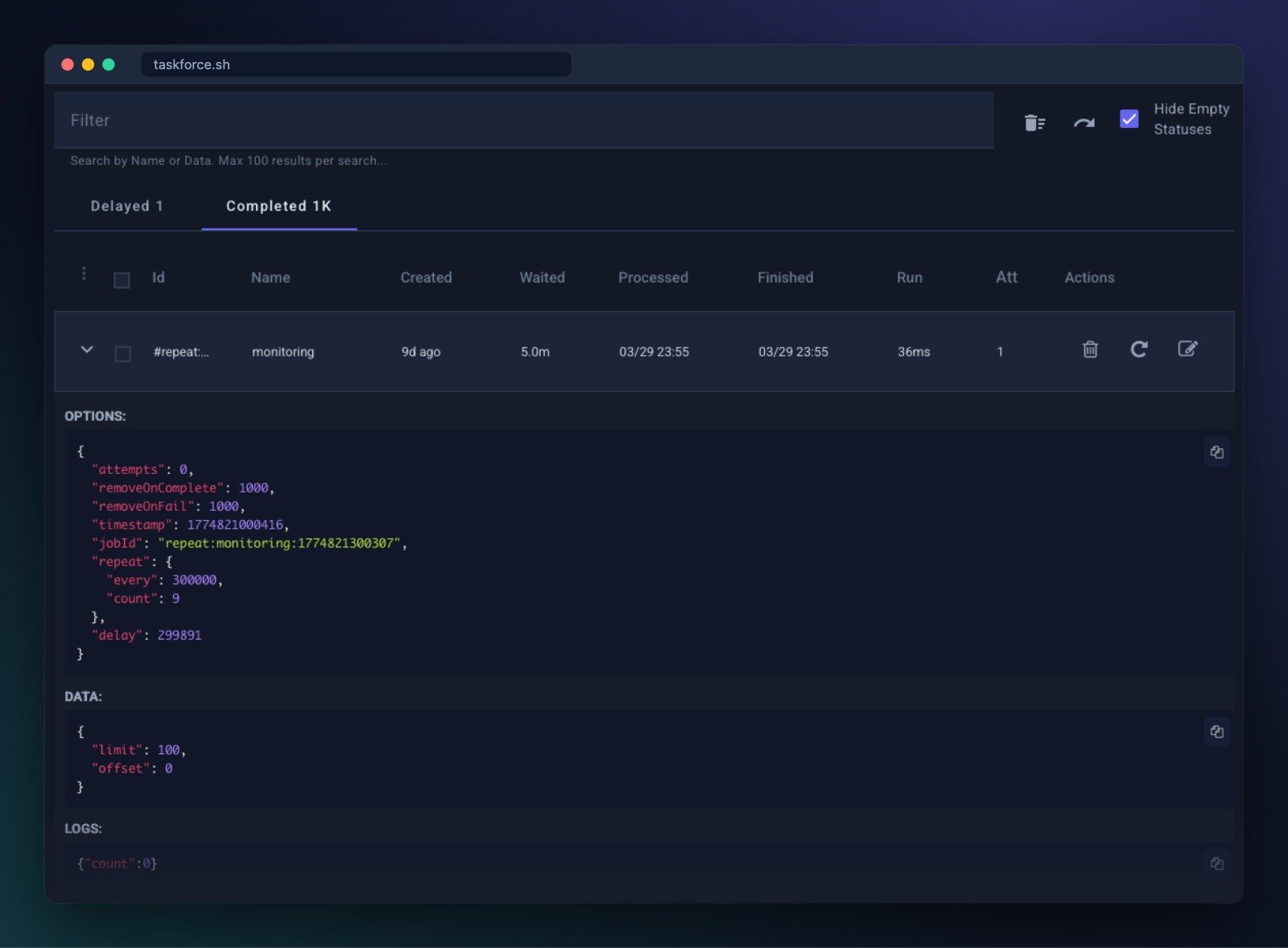Click the jobId string repeat:monitoring:1774821300307
Screen dimensions: 1288x948
pyautogui.click(x=279, y=543)
